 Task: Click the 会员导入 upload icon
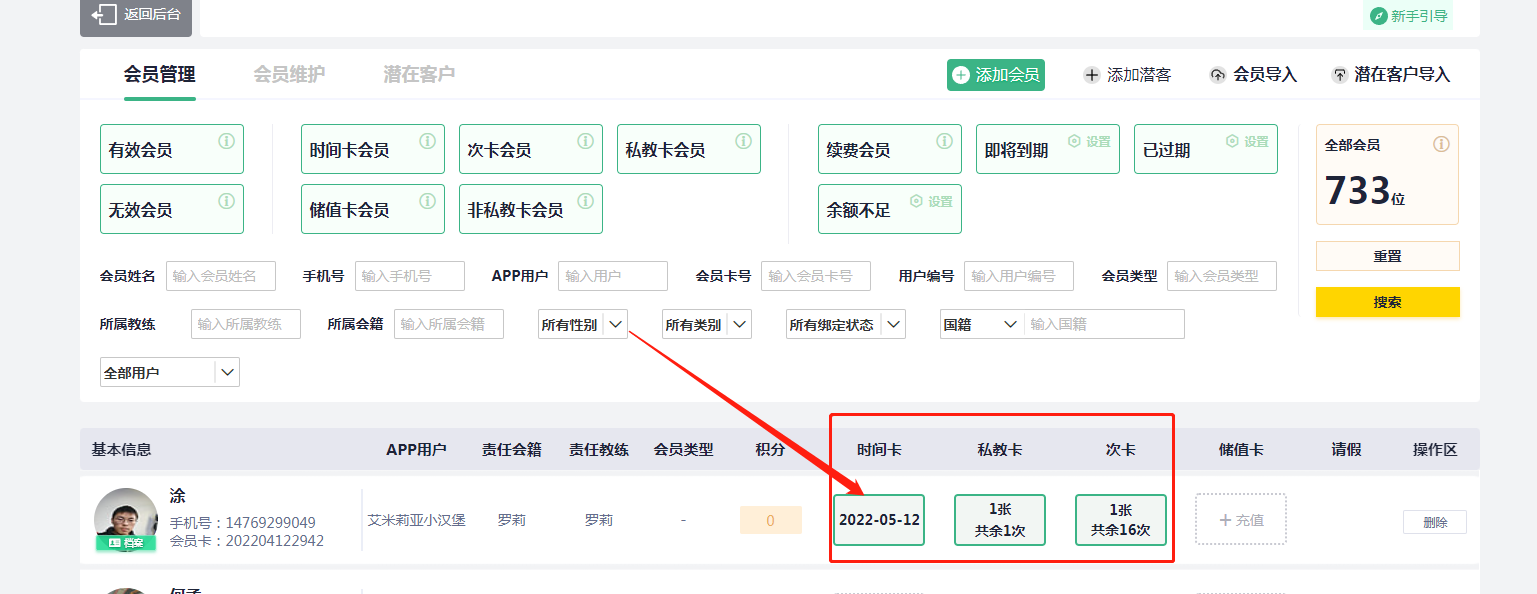1217,75
